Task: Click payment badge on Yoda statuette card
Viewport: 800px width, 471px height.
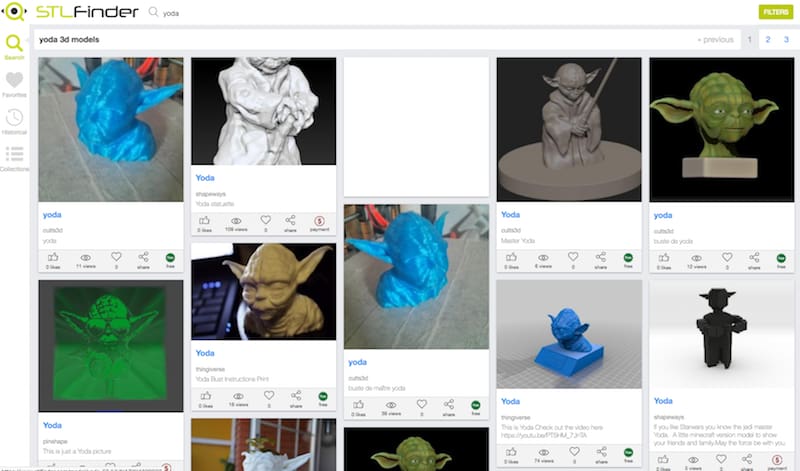Action: click(319, 223)
